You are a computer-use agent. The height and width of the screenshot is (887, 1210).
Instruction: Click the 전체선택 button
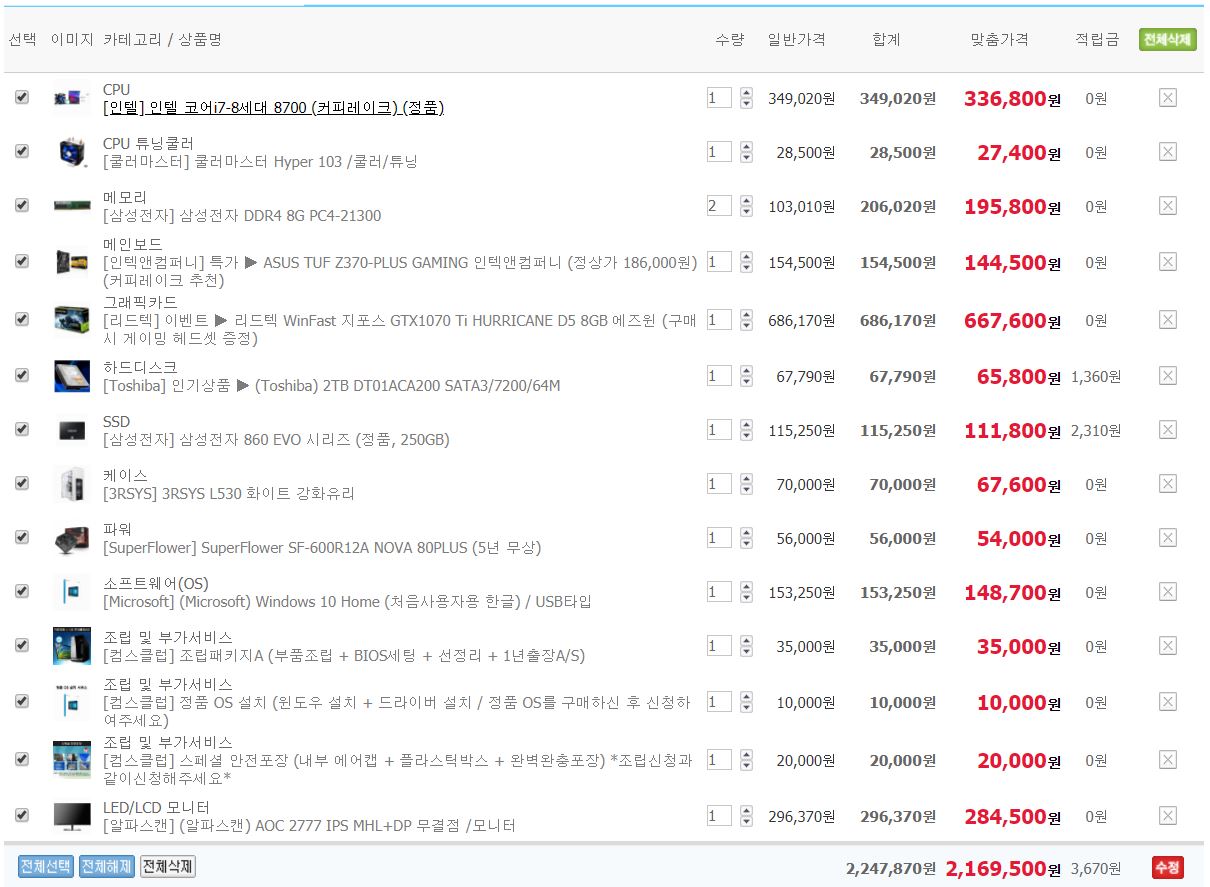[46, 866]
